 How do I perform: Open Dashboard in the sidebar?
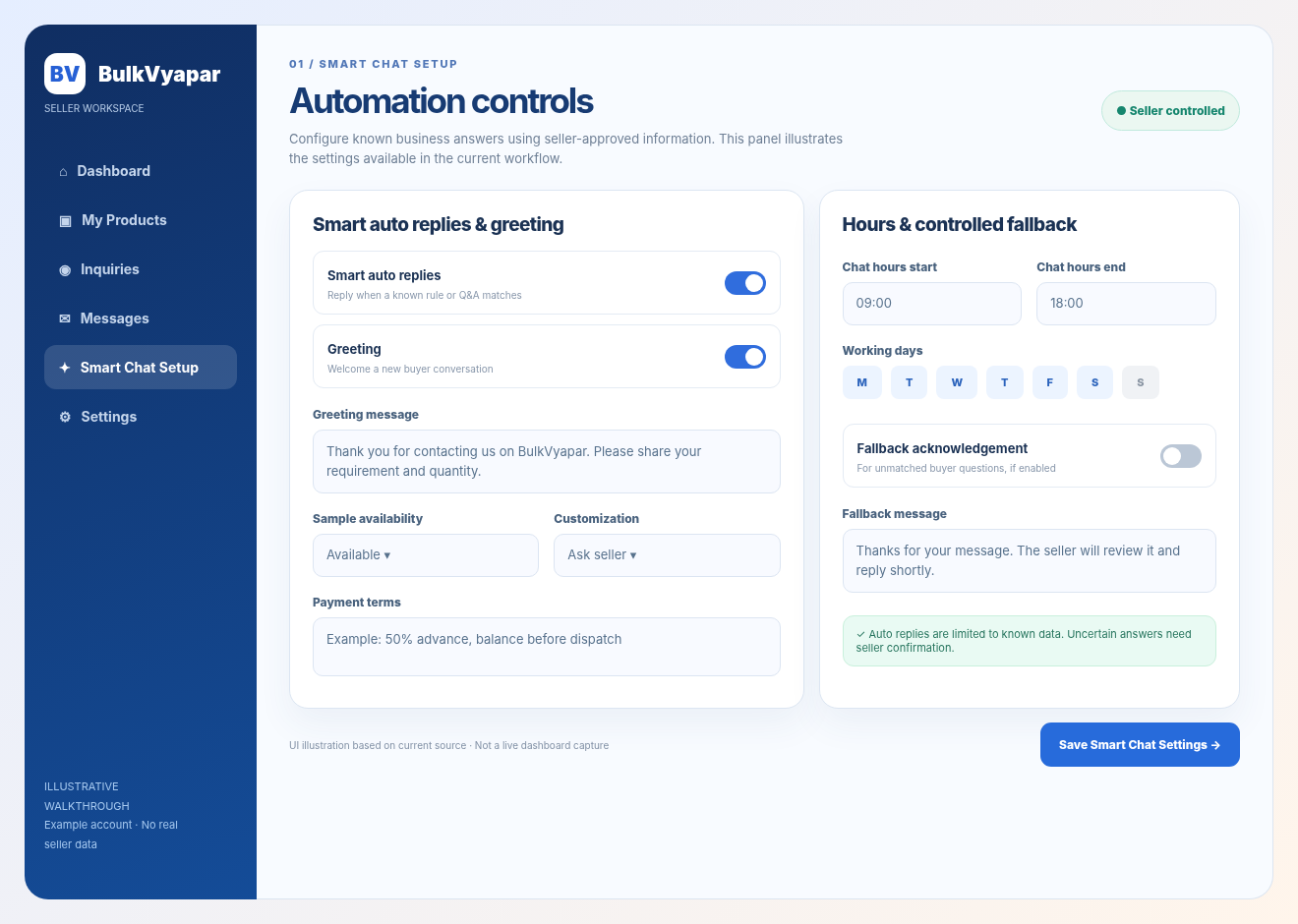click(141, 171)
